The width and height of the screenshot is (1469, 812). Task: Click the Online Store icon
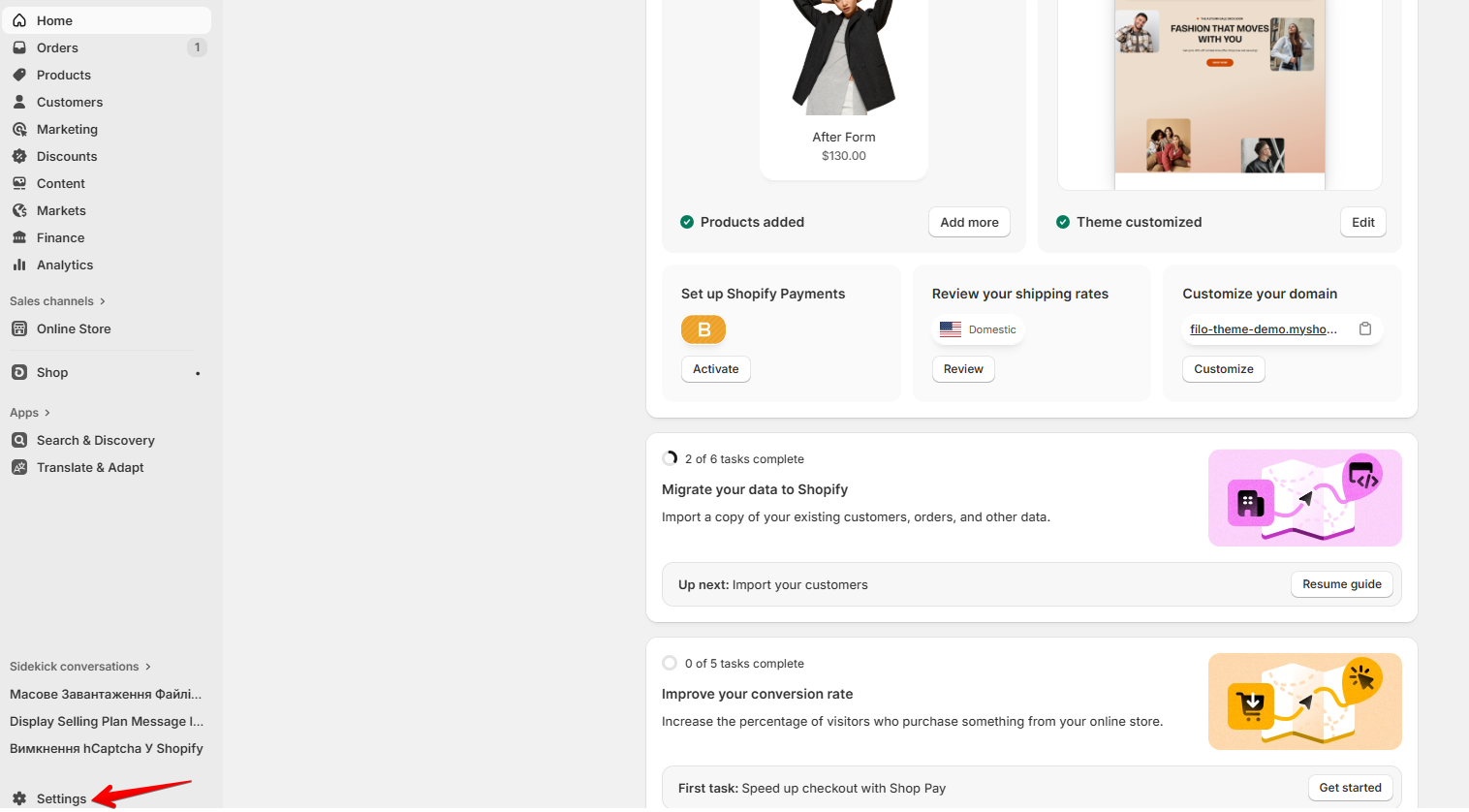click(x=19, y=328)
